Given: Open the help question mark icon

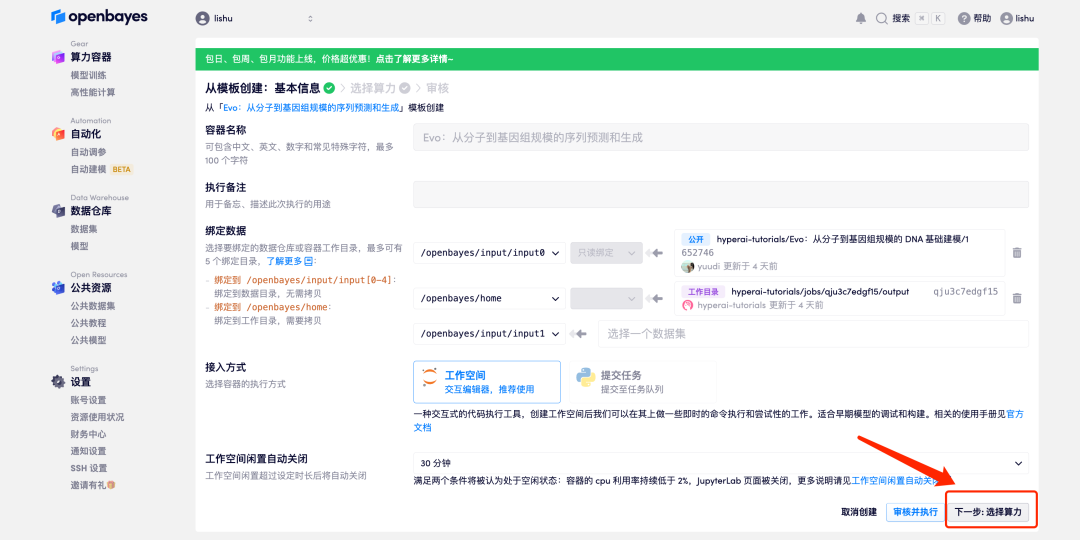Looking at the screenshot, I should coord(964,18).
